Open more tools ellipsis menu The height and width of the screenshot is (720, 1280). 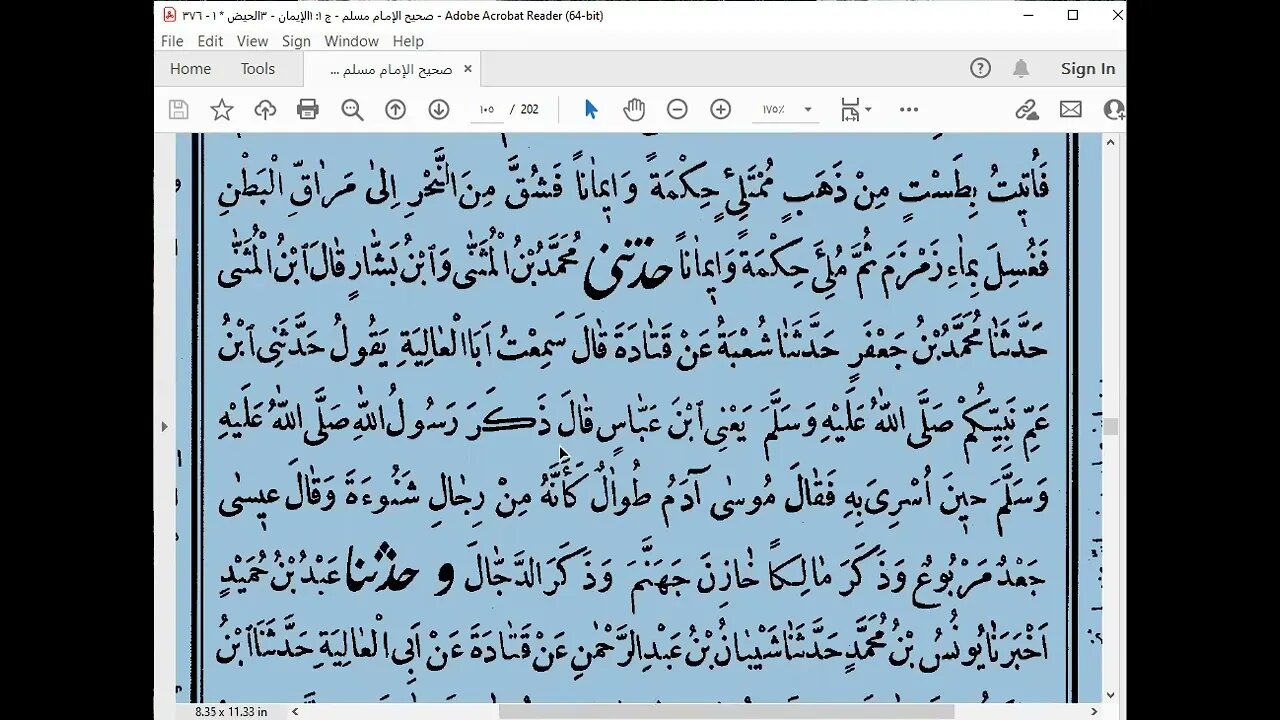point(909,110)
